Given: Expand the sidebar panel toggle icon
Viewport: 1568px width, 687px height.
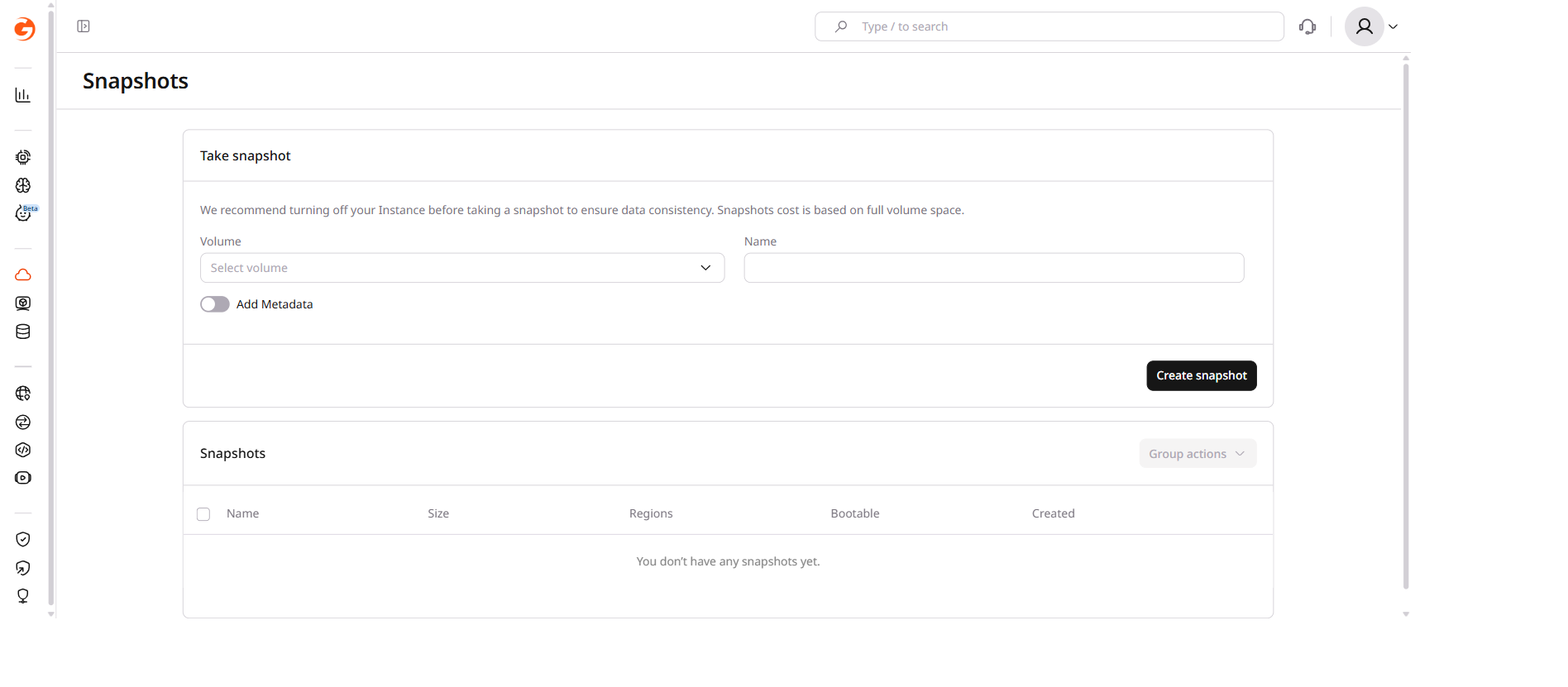Looking at the screenshot, I should [x=84, y=26].
